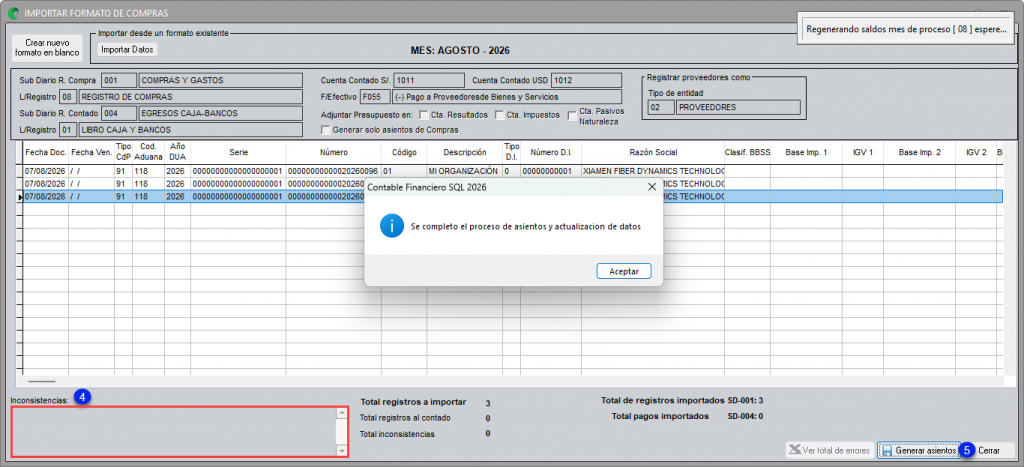Image resolution: width=1024 pixels, height=467 pixels.
Task: Click the Descripción column header
Action: pyautogui.click(x=465, y=152)
